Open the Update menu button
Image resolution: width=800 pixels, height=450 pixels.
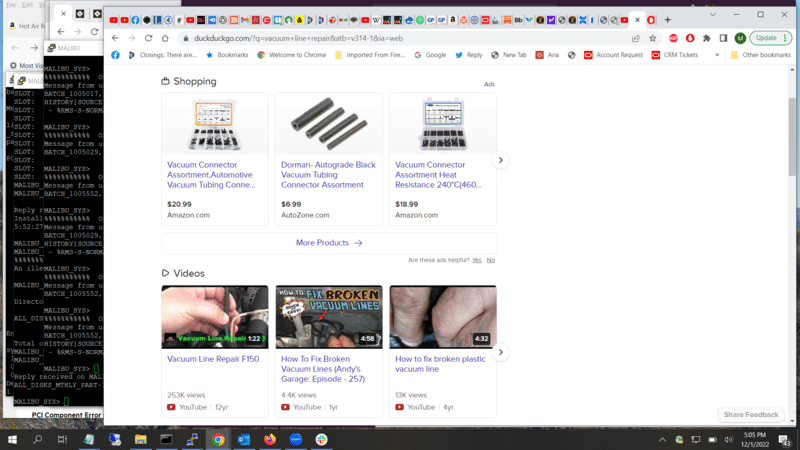(770, 38)
